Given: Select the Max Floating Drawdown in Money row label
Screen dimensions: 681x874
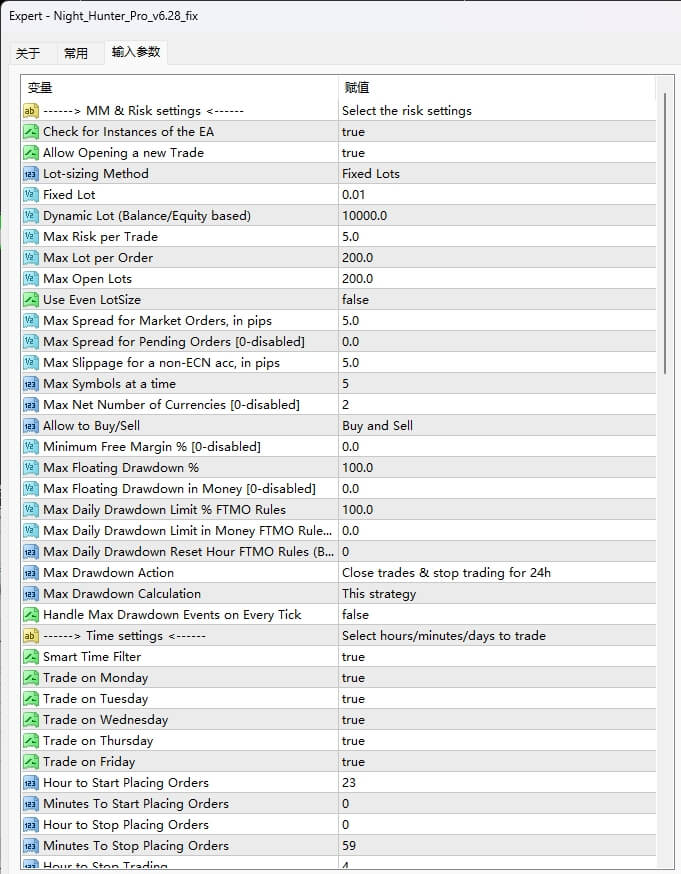Looking at the screenshot, I should (x=179, y=489).
